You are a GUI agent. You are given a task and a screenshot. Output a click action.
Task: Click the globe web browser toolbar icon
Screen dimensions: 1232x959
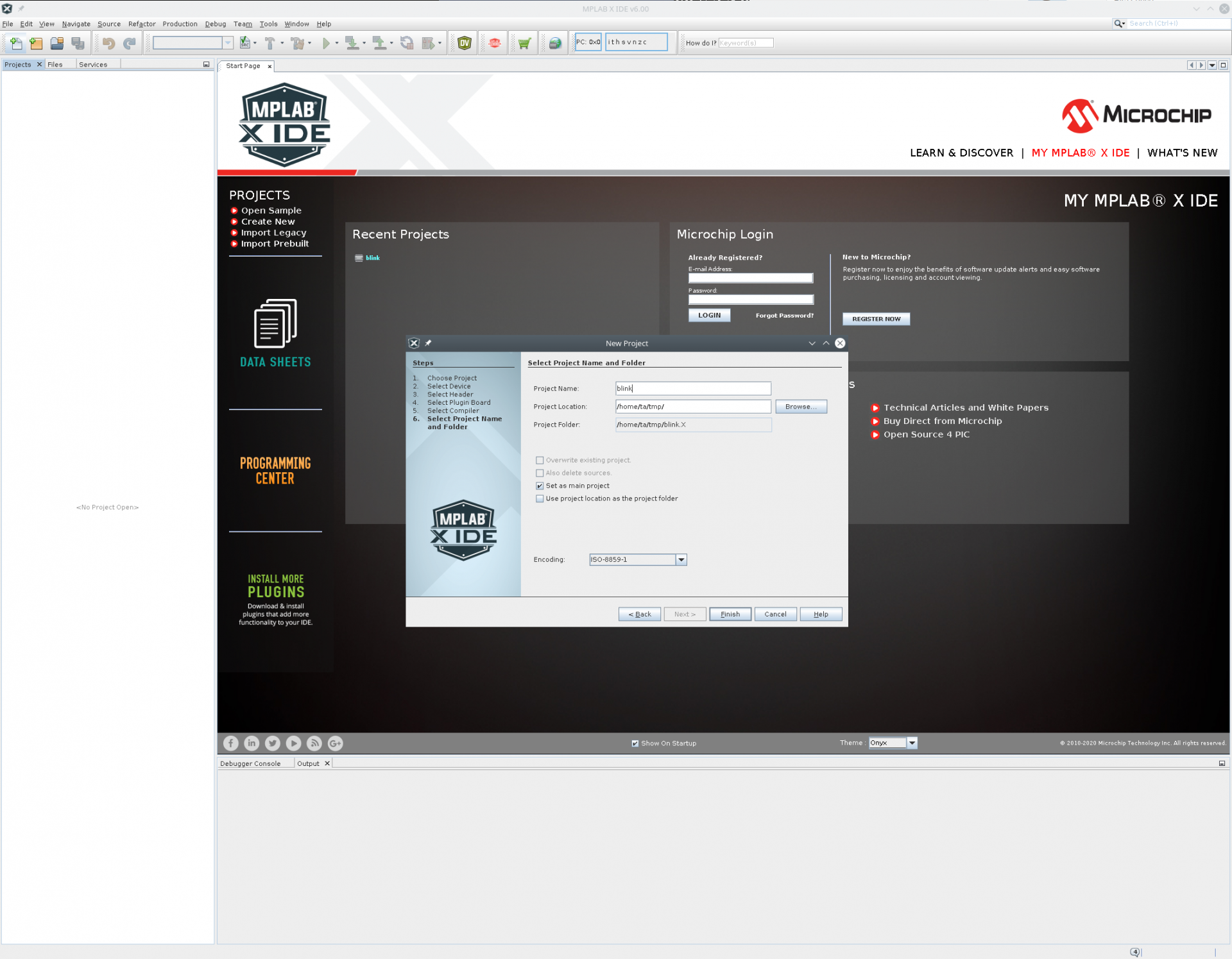click(555, 43)
